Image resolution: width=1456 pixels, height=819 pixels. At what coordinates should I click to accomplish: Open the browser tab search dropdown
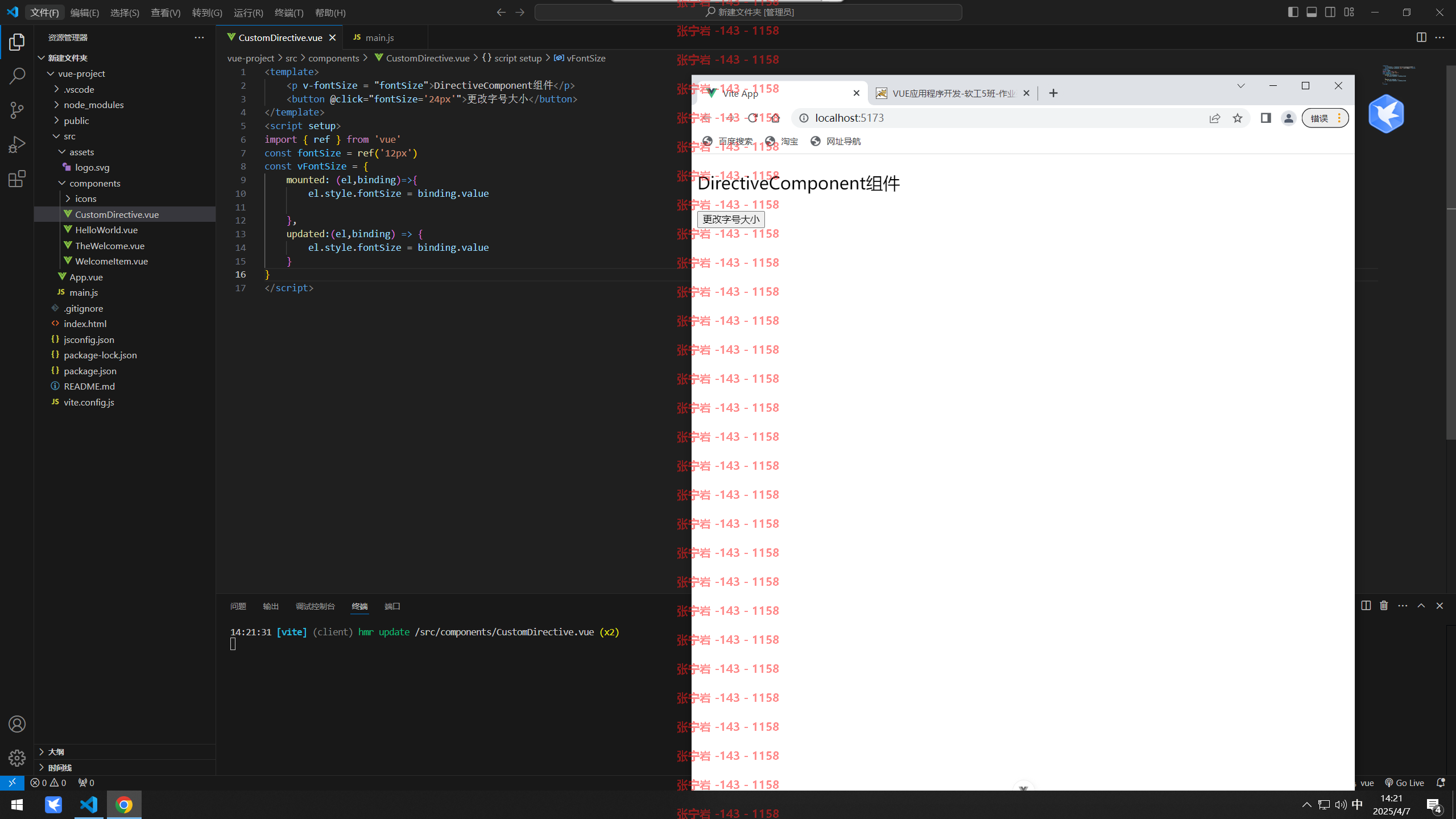pos(1241,86)
